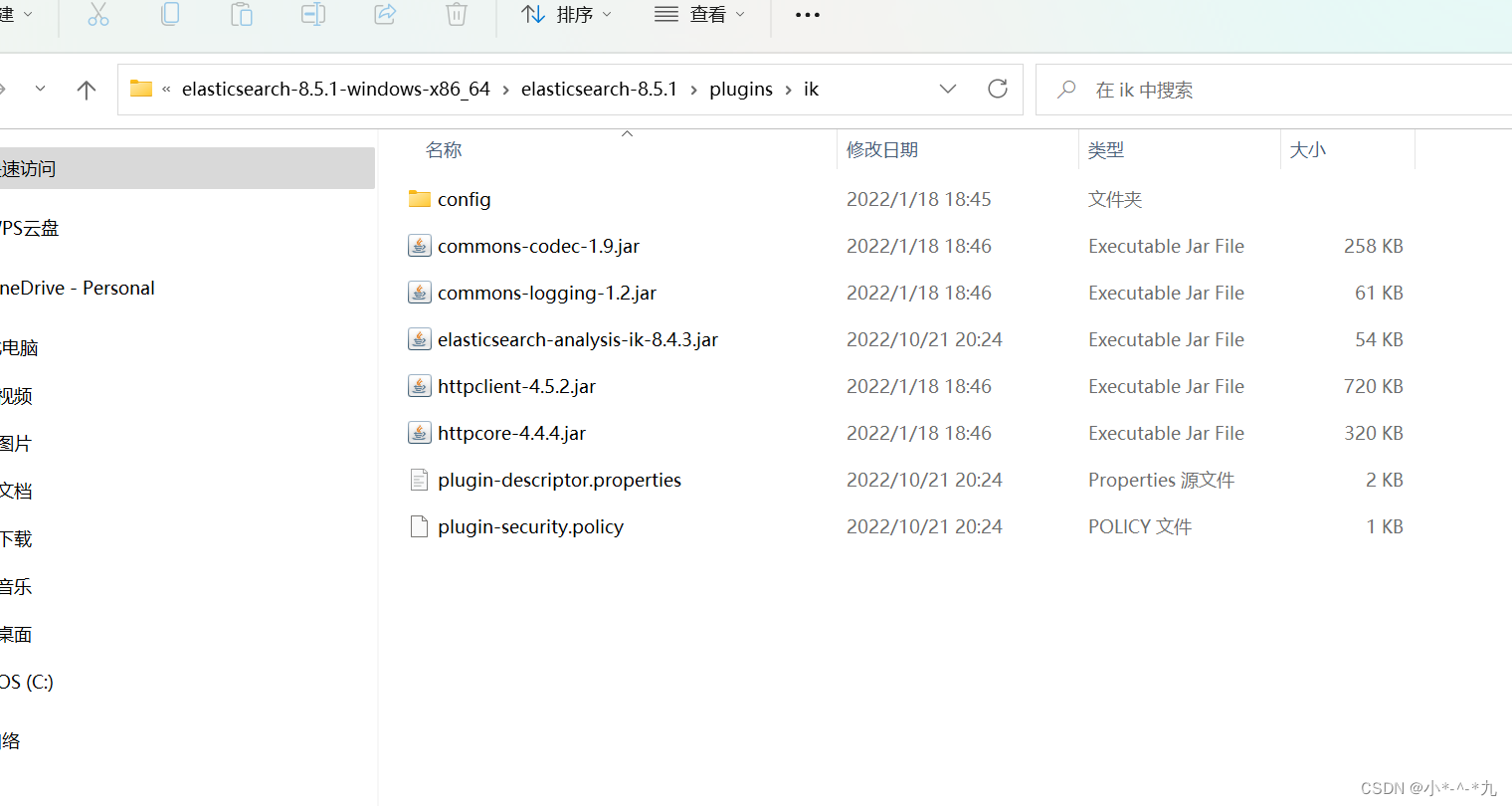Click Properties 源文件 type cell
This screenshot has height=806, width=1512.
[x=1161, y=480]
